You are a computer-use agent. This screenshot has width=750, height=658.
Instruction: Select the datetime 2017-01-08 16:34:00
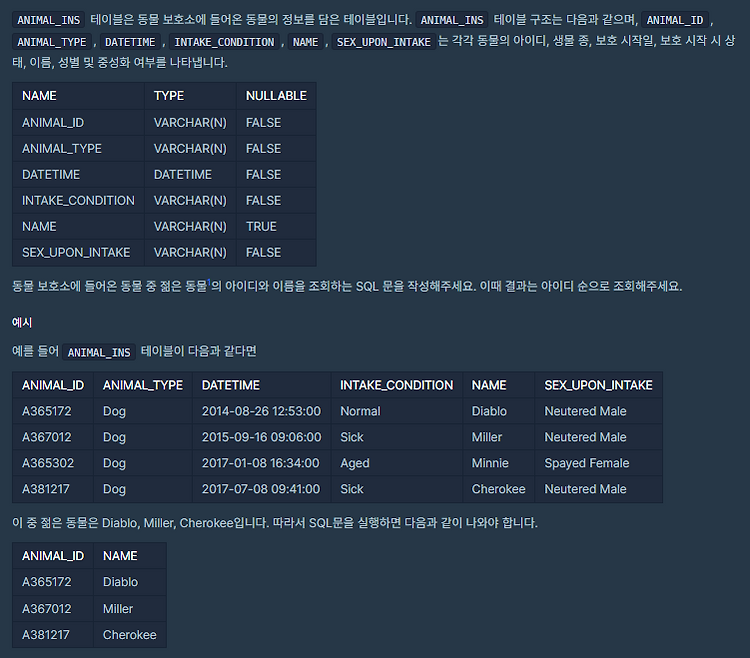coord(261,463)
